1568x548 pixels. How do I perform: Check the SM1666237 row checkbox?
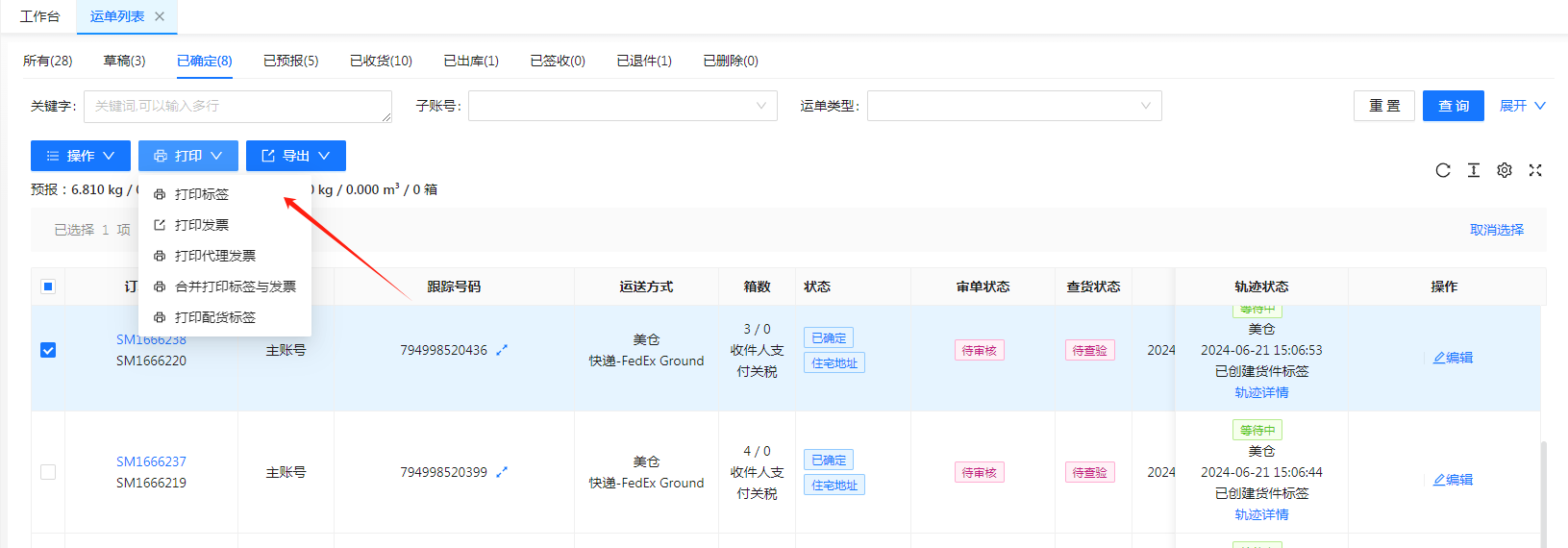[48, 472]
